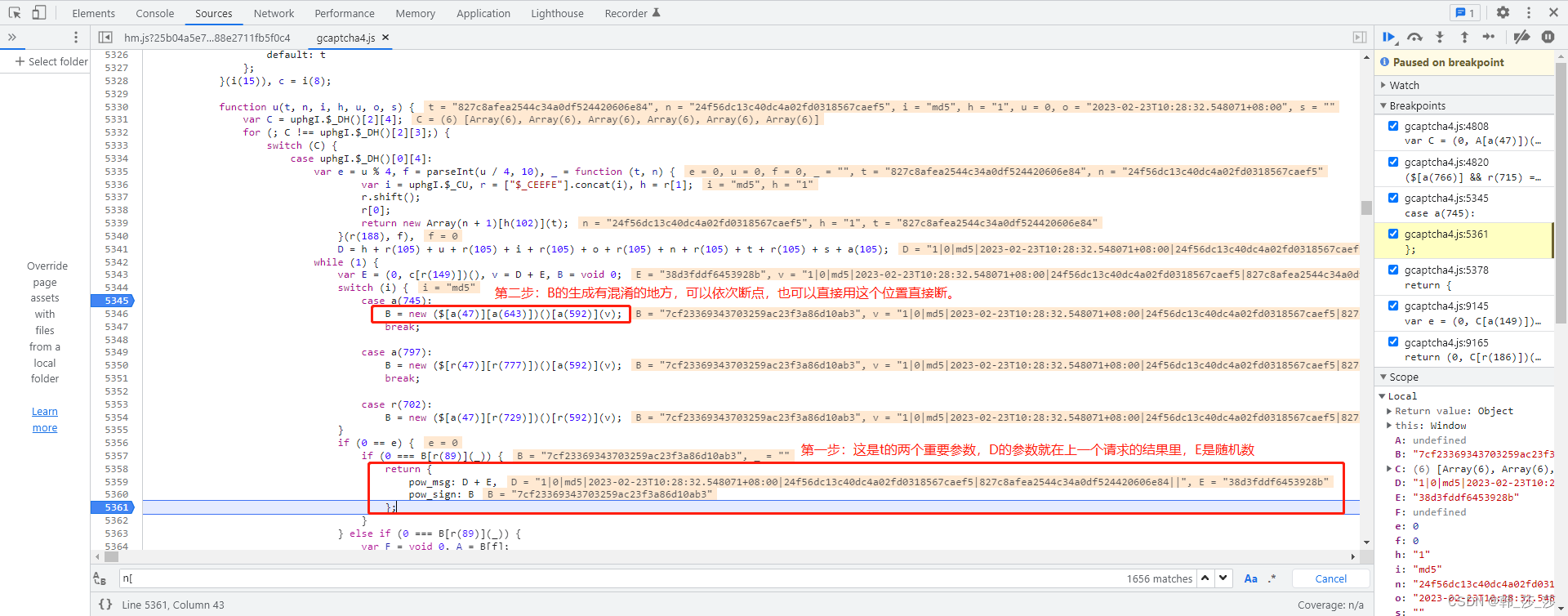Toggle match case Aa option
1568x616 pixels.
tap(1250, 578)
